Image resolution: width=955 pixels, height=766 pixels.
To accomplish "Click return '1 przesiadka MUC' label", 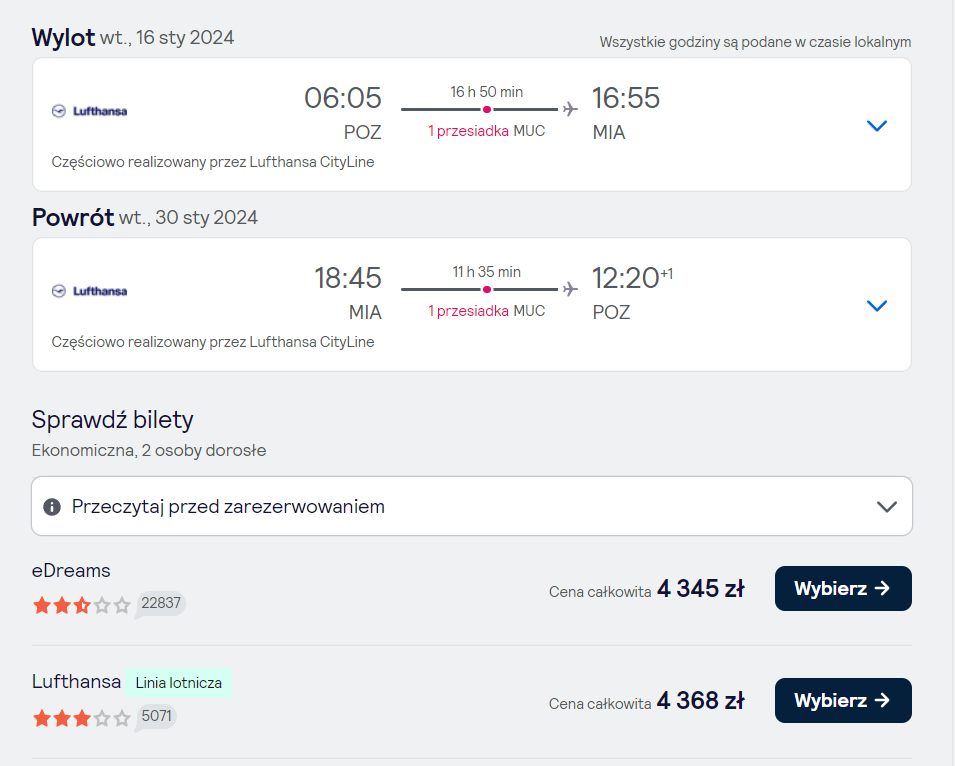I will (487, 311).
